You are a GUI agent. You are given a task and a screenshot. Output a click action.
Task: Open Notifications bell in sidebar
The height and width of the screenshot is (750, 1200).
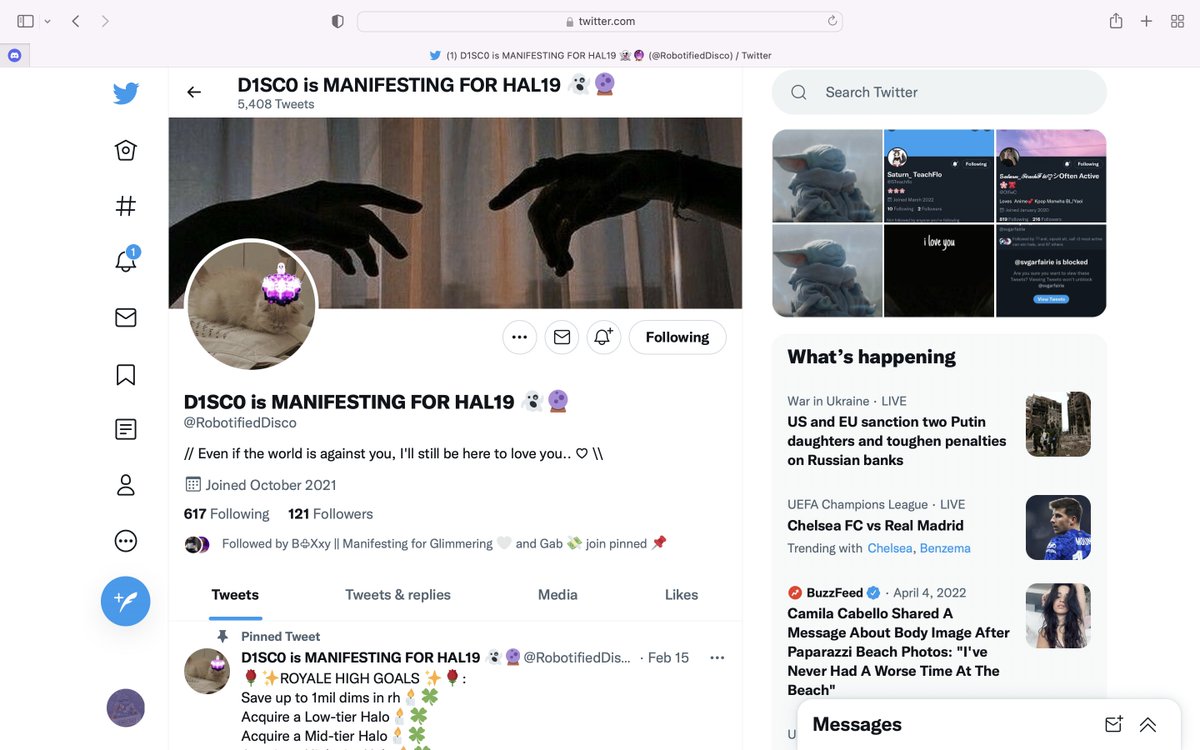click(x=125, y=260)
